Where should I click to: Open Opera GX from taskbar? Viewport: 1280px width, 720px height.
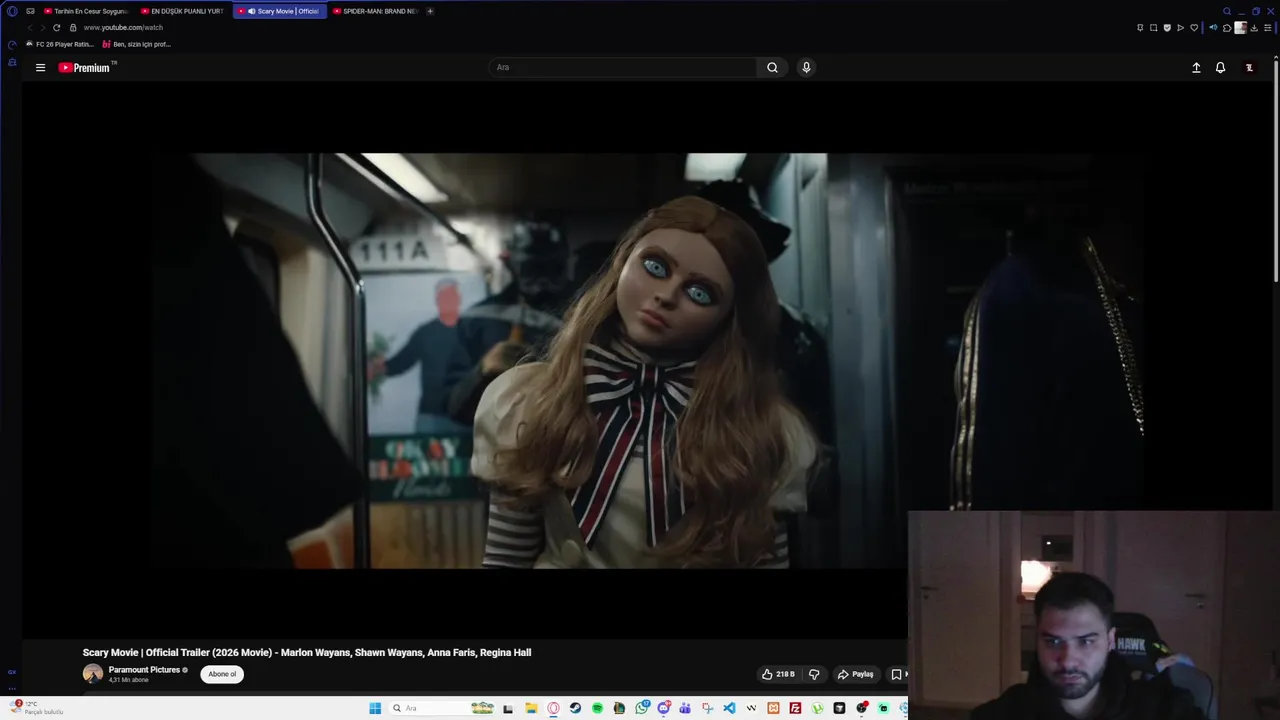553,708
